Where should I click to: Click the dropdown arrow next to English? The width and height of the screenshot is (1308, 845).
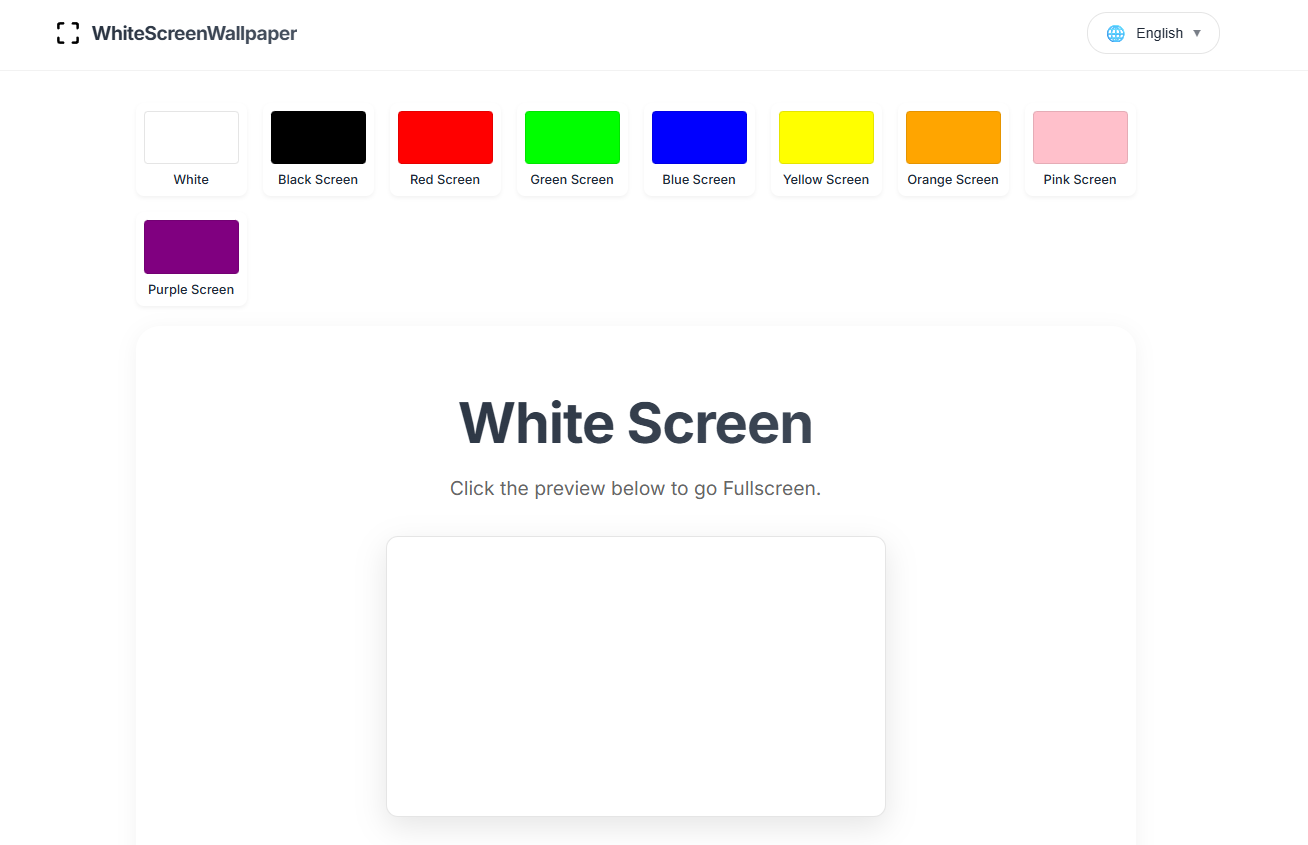1196,33
